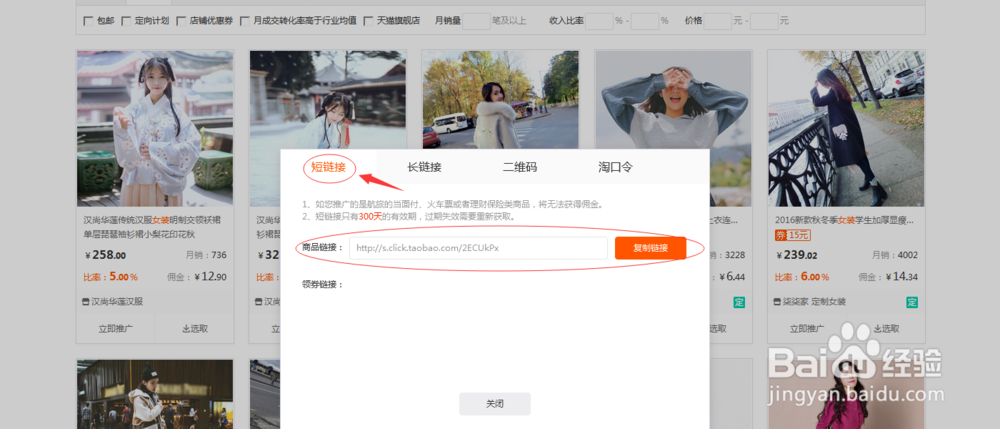This screenshot has height=429, width=1000.
Task: Click the 佣金：¥14.34 text
Action: tap(888, 277)
